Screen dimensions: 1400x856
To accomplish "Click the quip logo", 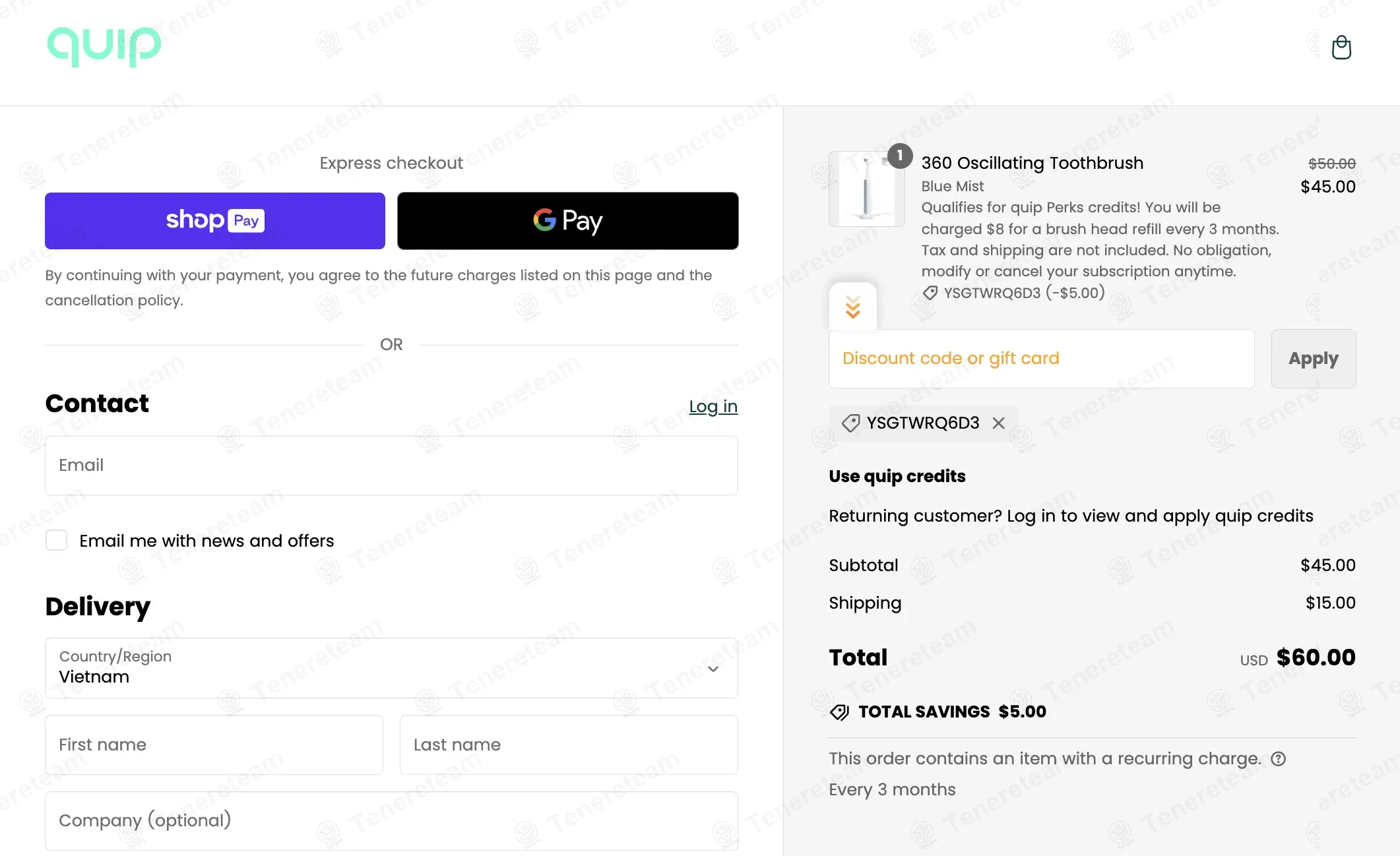I will click(x=104, y=46).
